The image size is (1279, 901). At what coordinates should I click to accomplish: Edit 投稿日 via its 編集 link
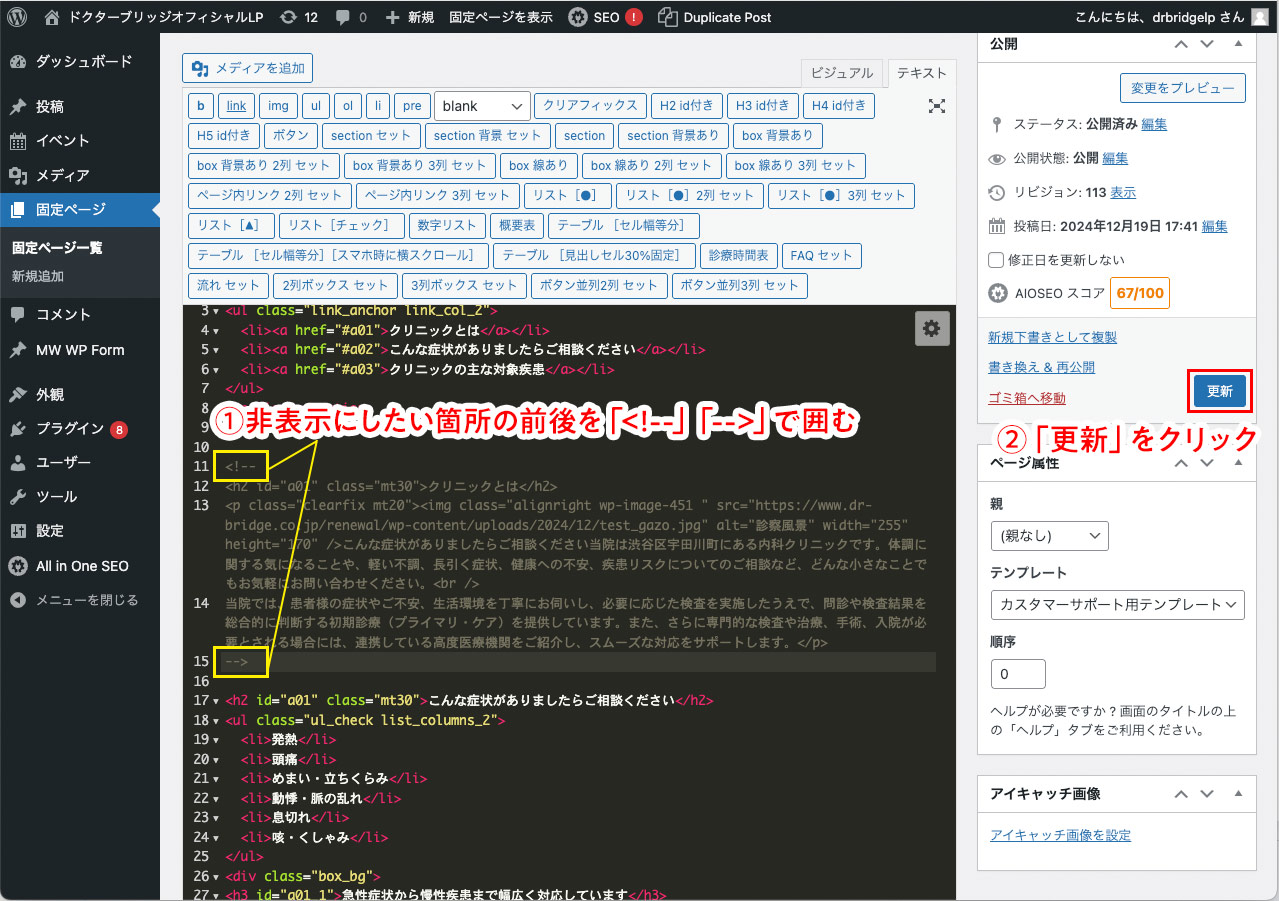coord(1214,226)
